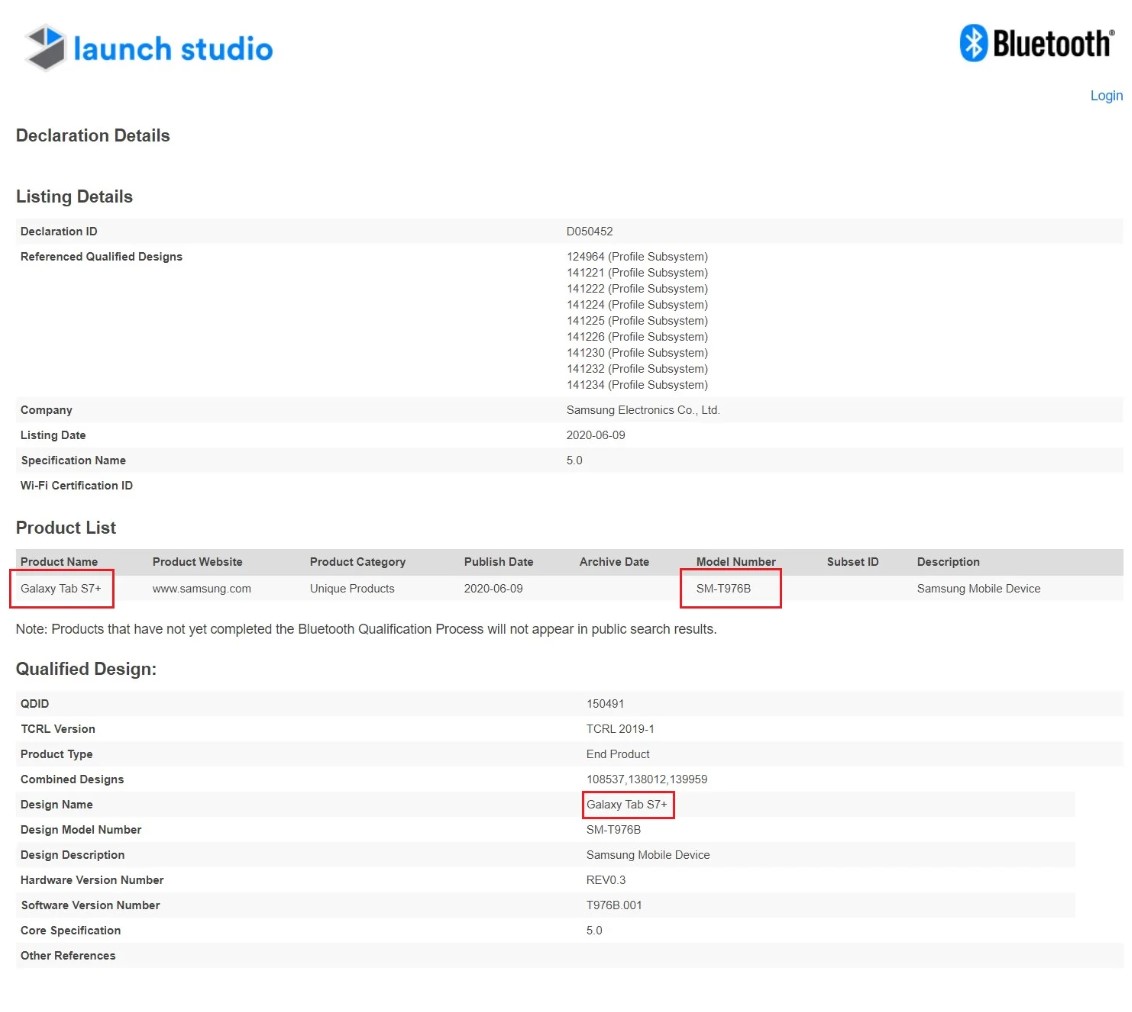Click referenced design 141234 (Profile Subsystem)

pos(637,385)
